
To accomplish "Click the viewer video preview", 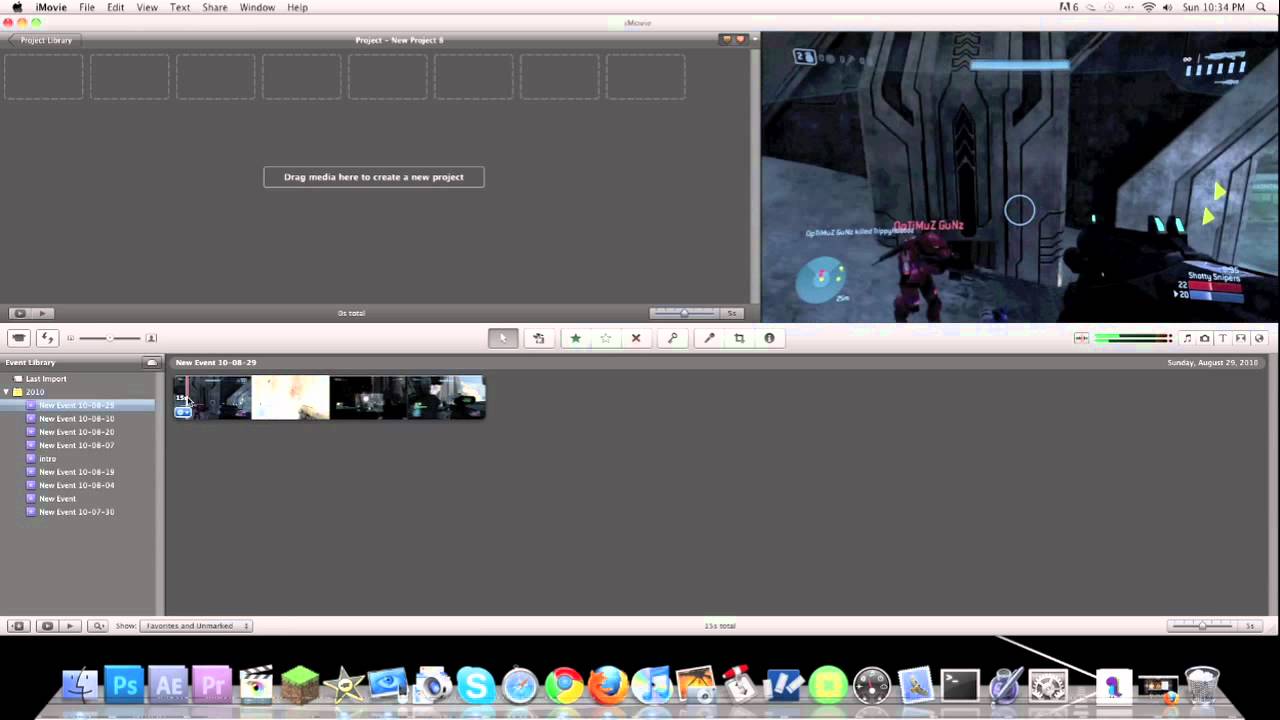I will click(1020, 177).
